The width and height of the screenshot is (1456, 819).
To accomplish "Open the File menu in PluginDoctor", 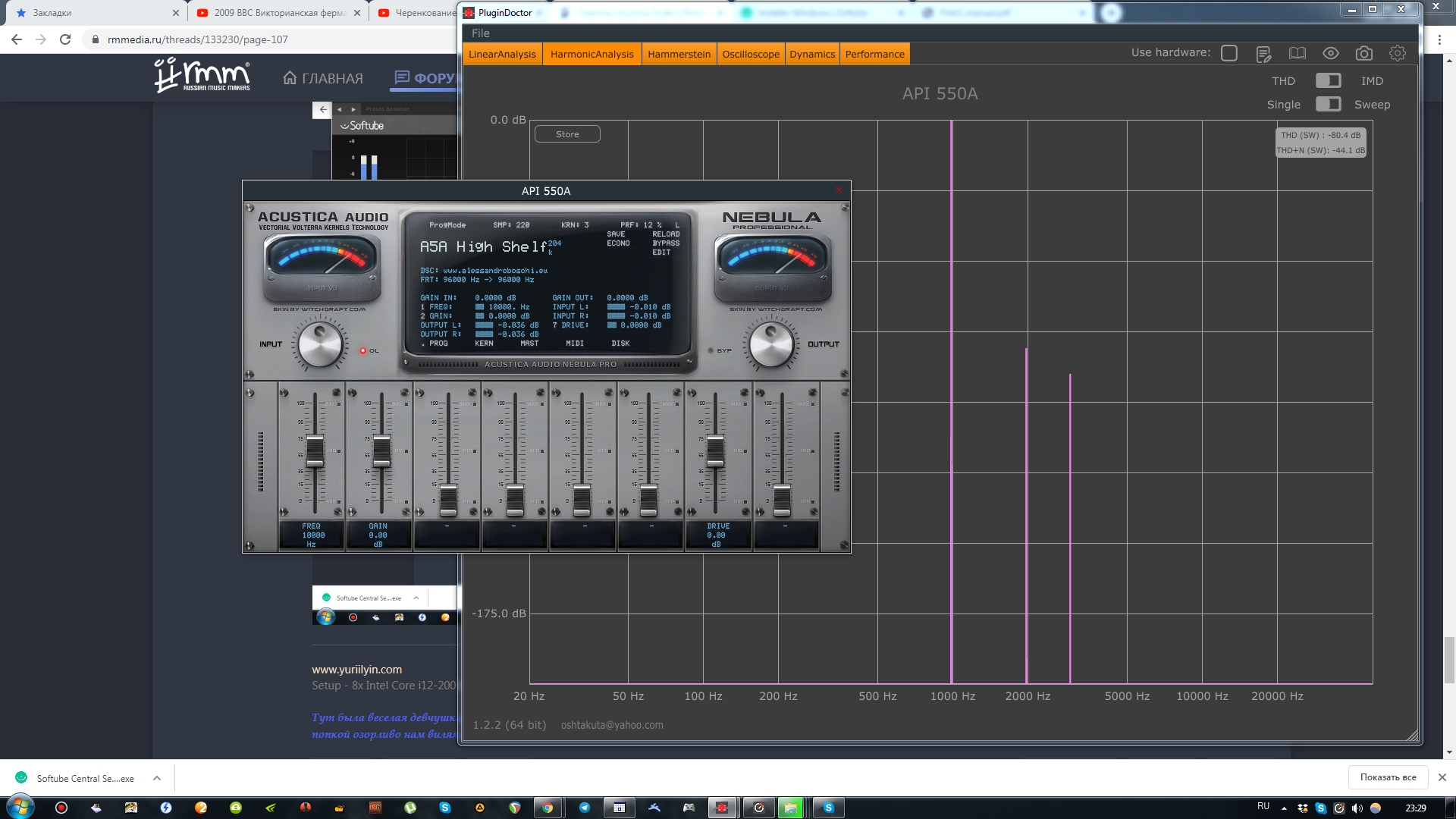I will [x=481, y=33].
